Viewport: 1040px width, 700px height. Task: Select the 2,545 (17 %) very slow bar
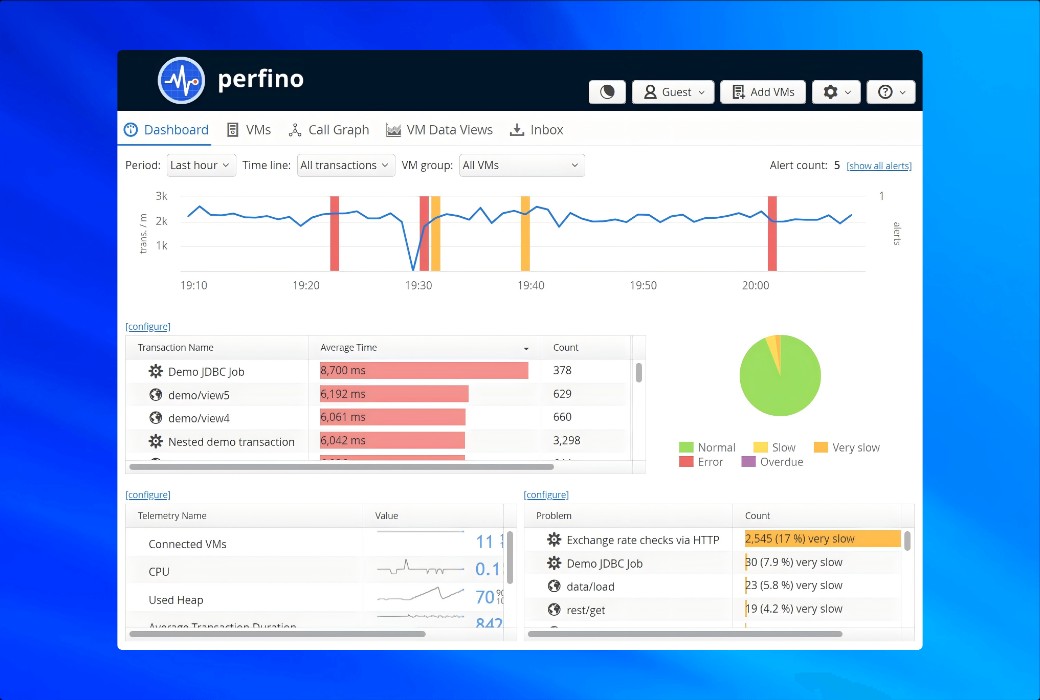tap(822, 539)
